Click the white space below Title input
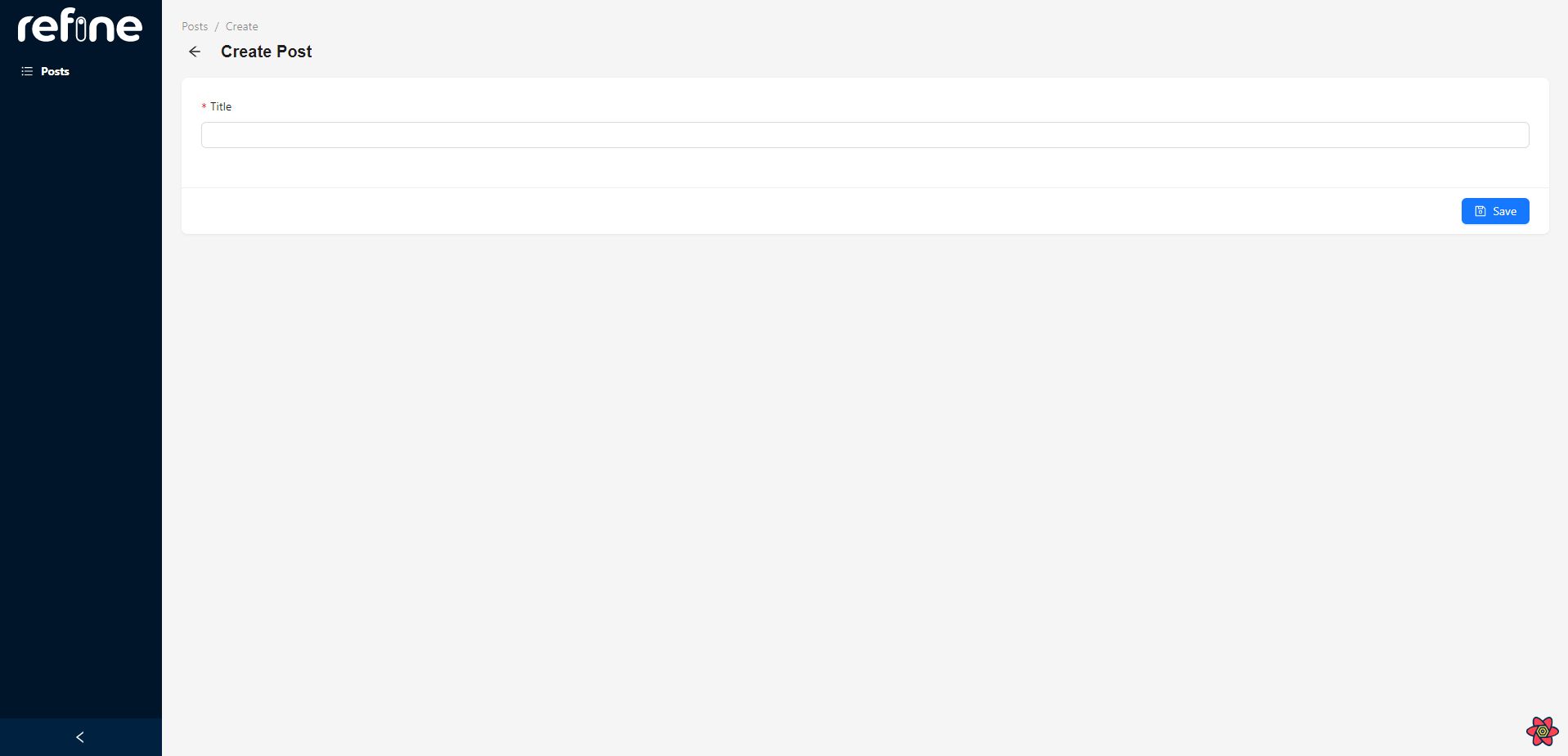This screenshot has width=1568, height=756. point(865,168)
